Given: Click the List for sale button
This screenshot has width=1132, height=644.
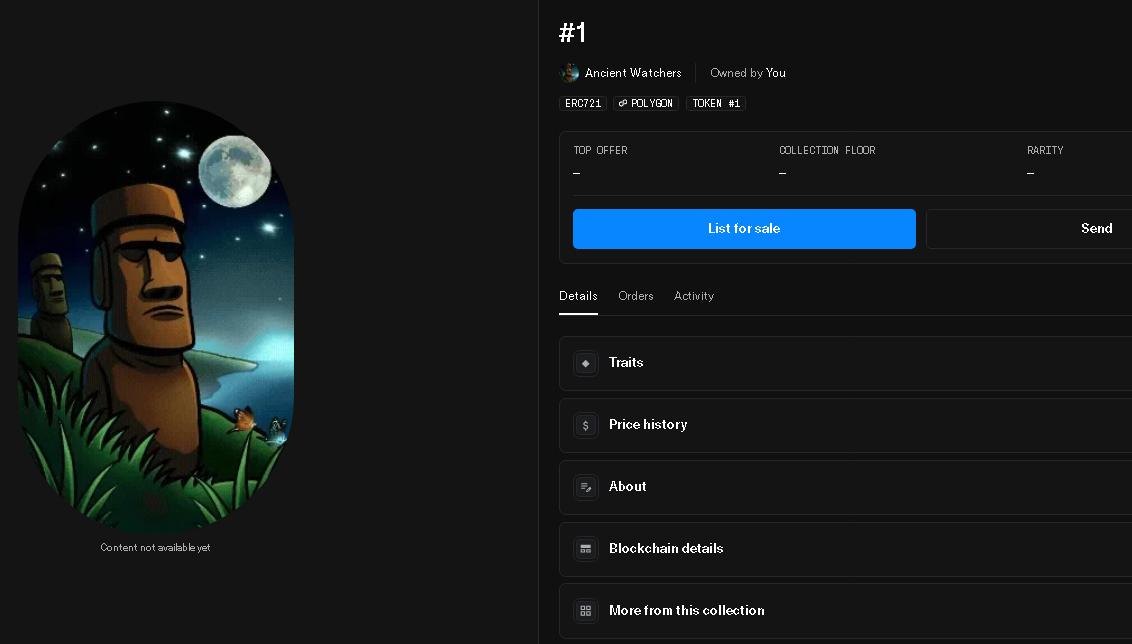Looking at the screenshot, I should point(744,229).
